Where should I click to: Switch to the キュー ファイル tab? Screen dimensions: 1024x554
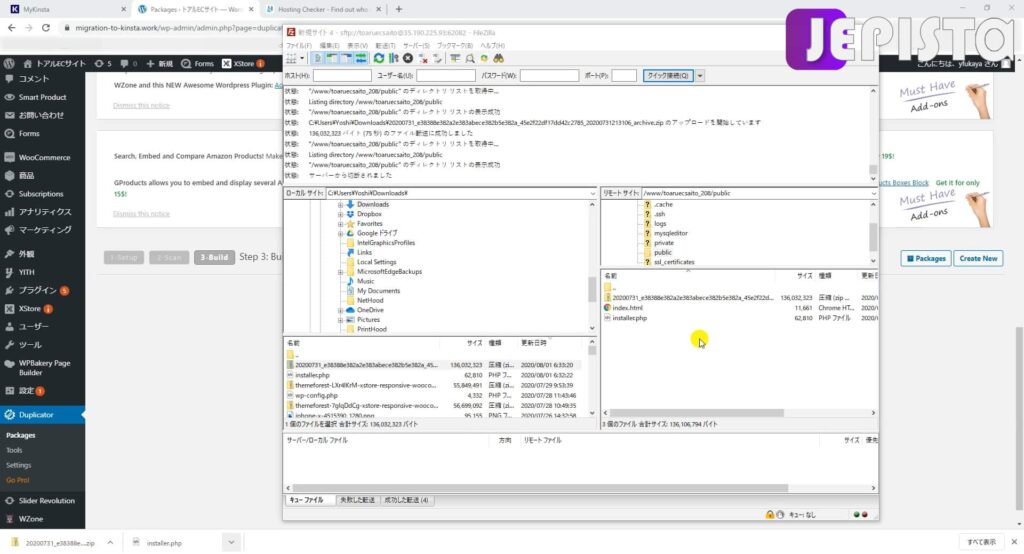point(306,500)
